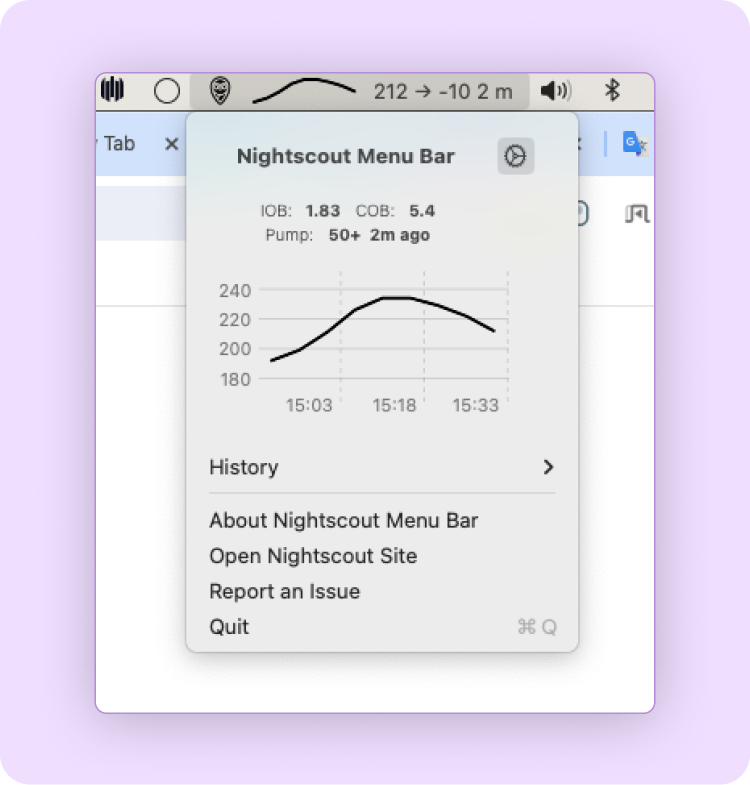
Task: Select About Nightscout Menu Bar
Action: [x=343, y=520]
